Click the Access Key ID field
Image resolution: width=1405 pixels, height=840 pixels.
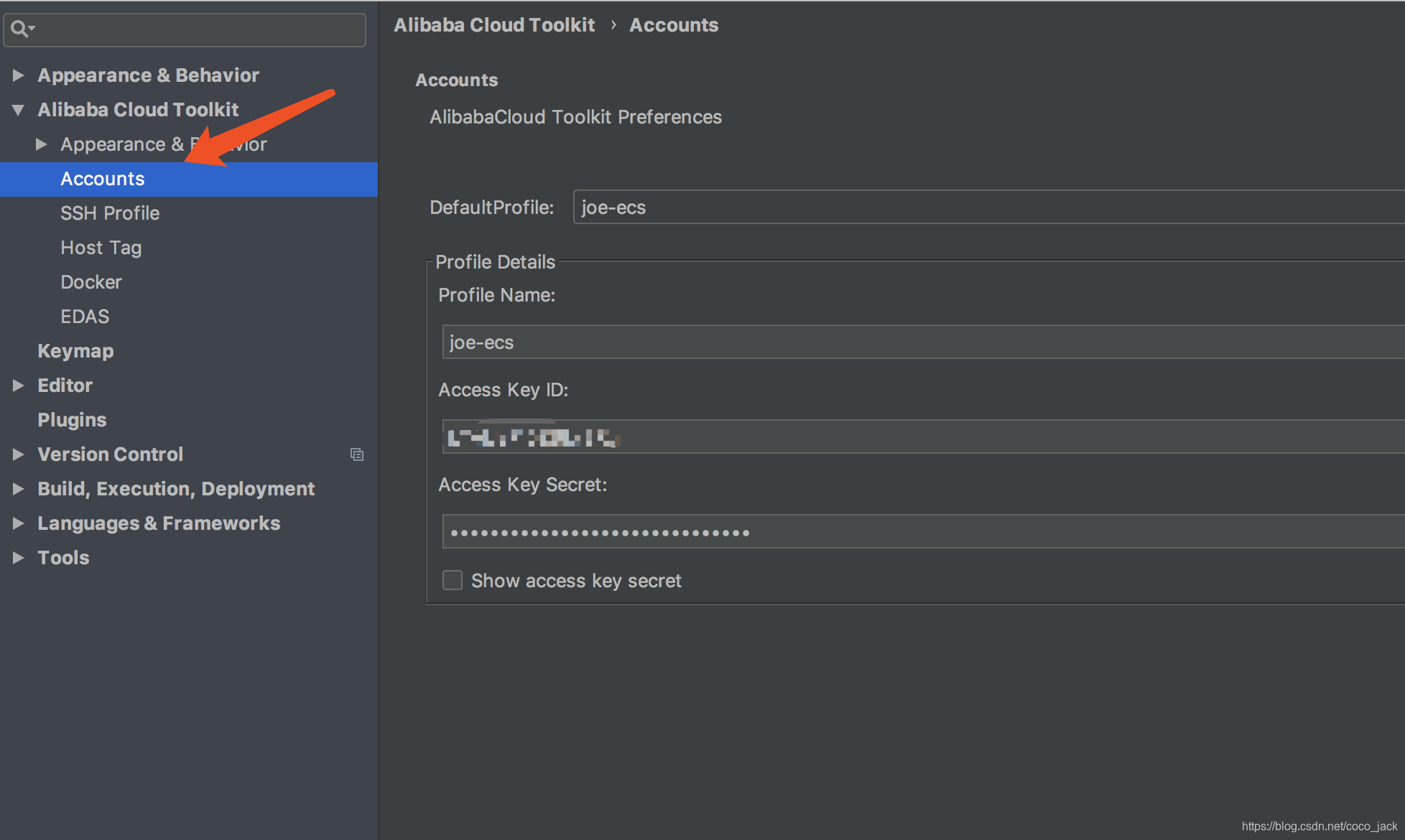[x=924, y=437]
